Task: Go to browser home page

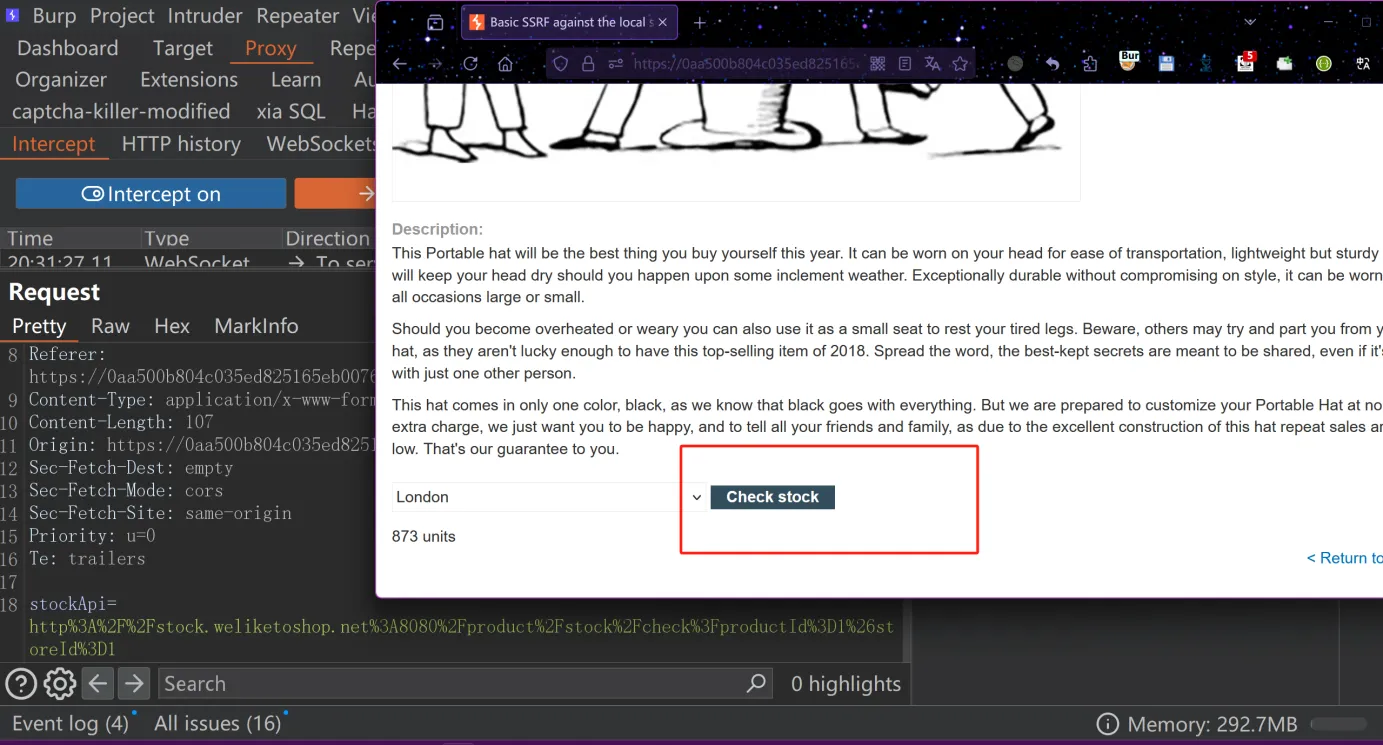Action: (505, 63)
